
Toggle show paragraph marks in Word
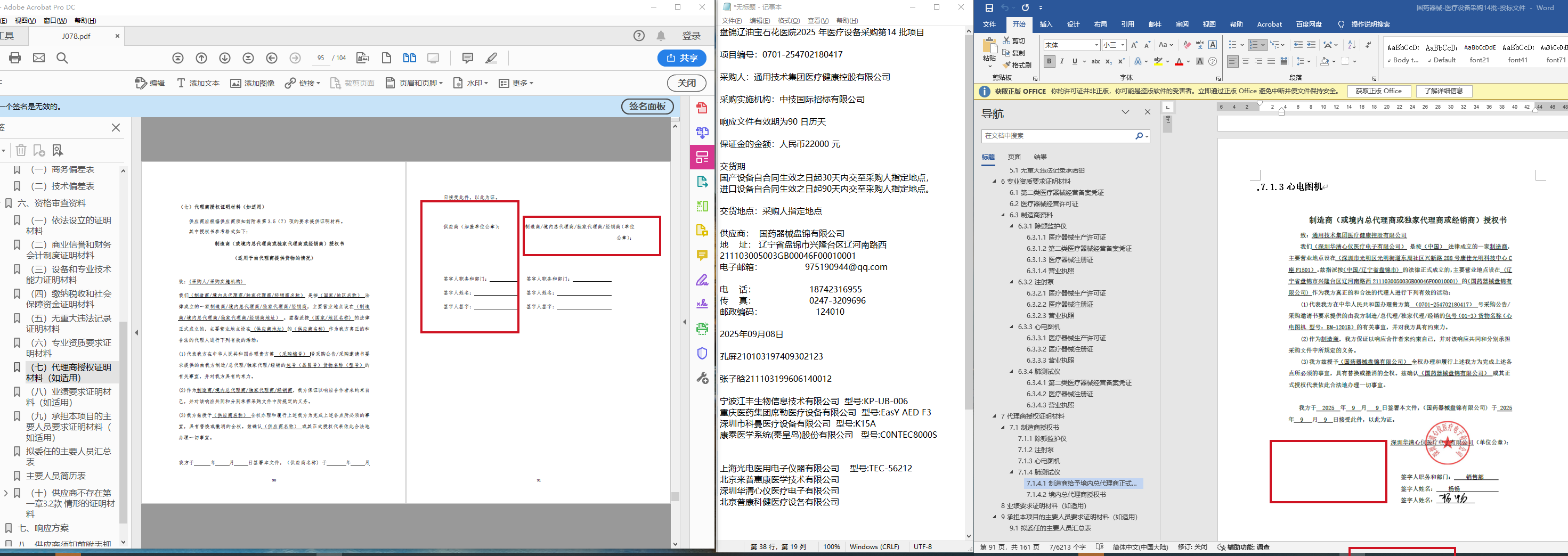1368,45
